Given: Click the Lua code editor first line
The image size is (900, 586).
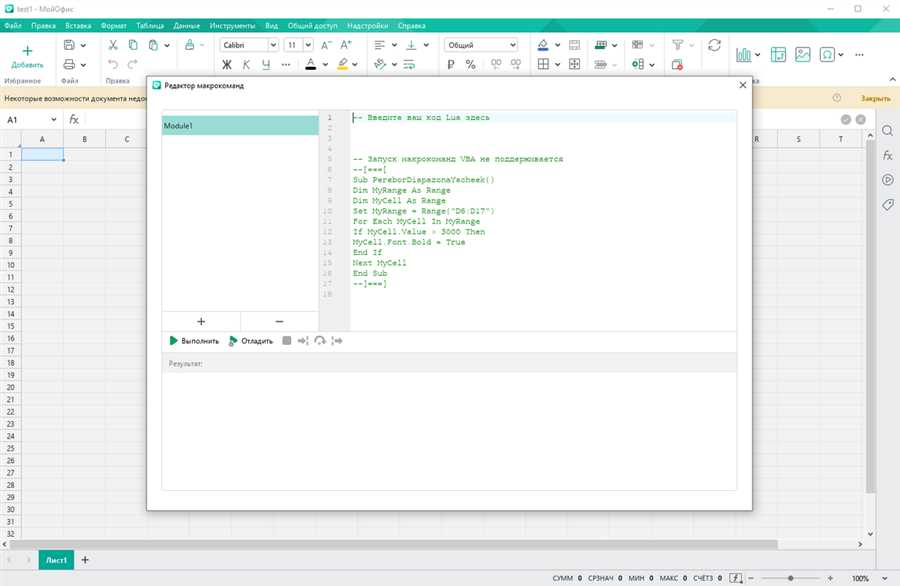Looking at the screenshot, I should coord(544,117).
